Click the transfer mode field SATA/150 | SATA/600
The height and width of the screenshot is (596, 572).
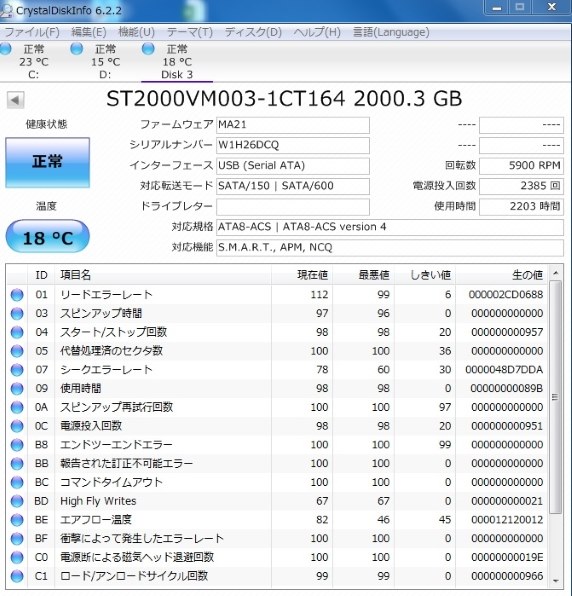pos(293,186)
